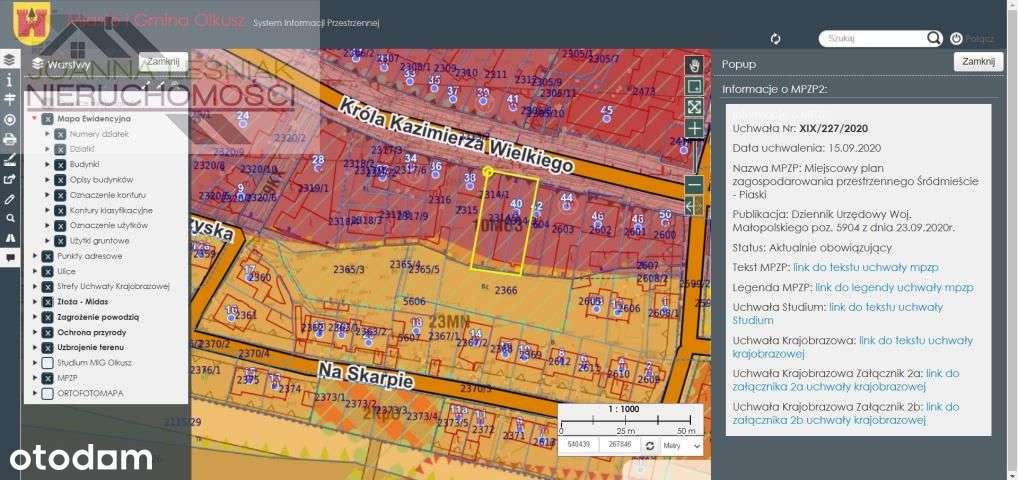Click into the Szukaj search field

point(870,38)
